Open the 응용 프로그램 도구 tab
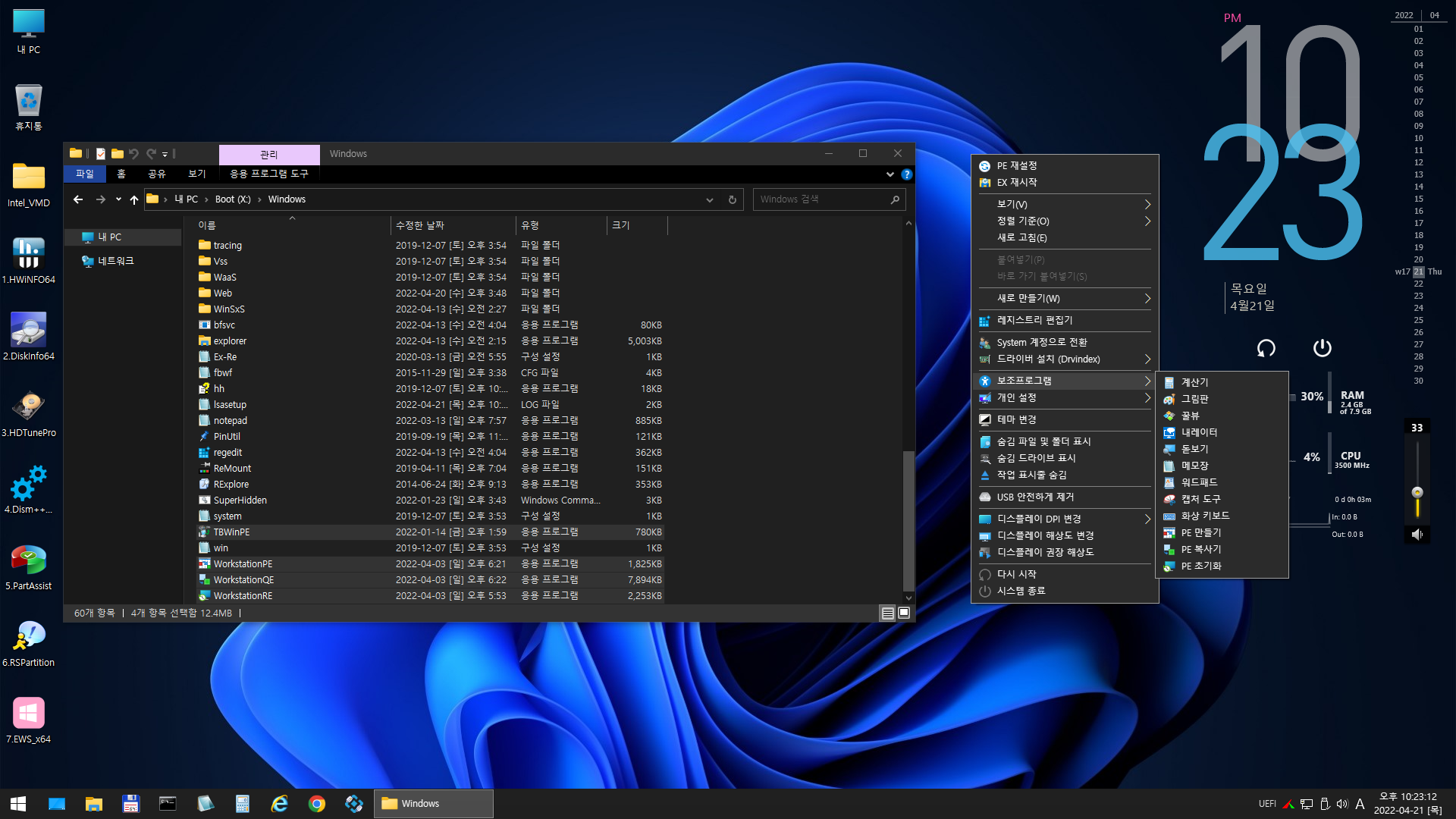Image resolution: width=1456 pixels, height=819 pixels. point(269,174)
